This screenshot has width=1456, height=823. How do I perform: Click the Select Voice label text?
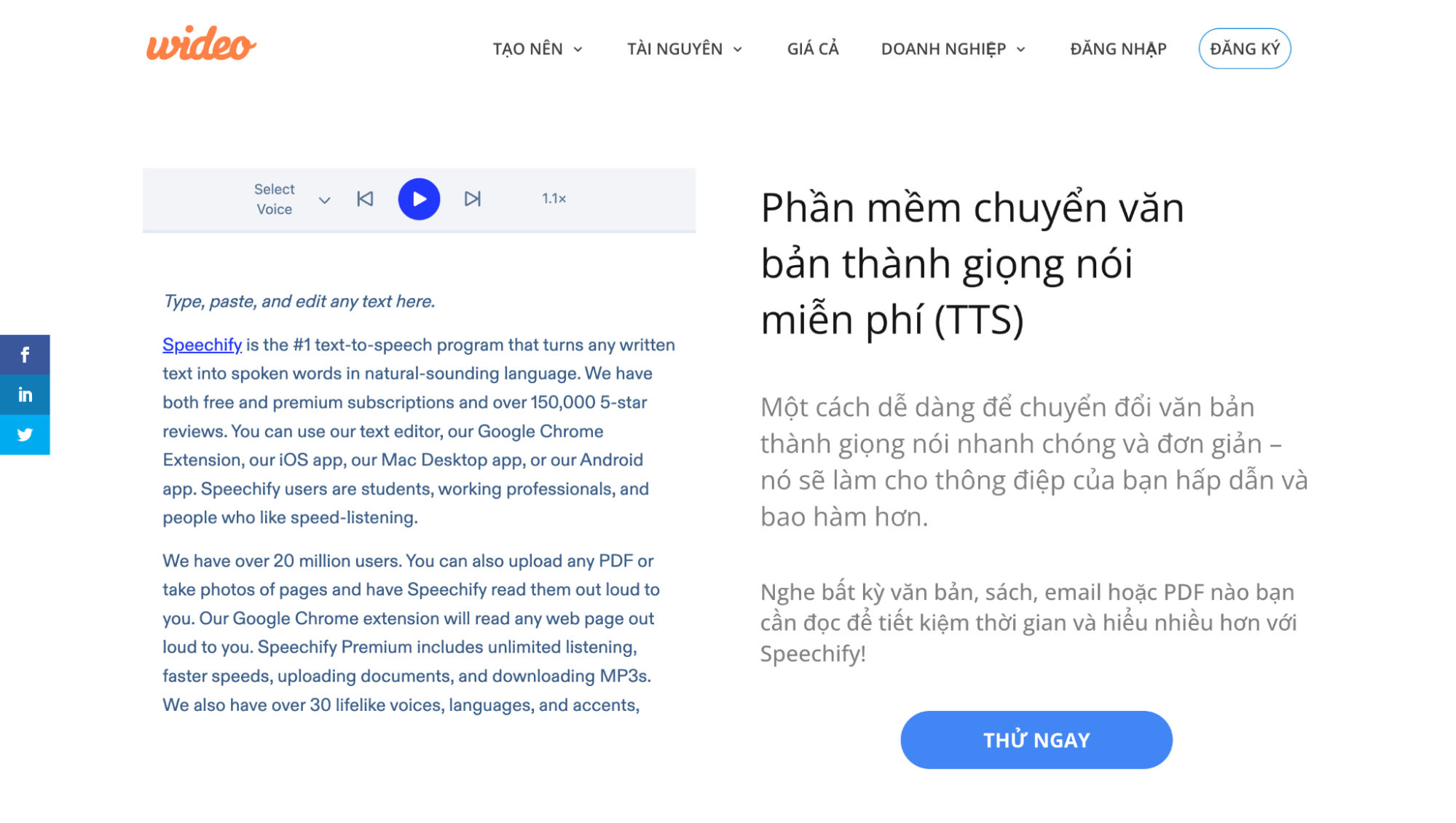click(274, 199)
